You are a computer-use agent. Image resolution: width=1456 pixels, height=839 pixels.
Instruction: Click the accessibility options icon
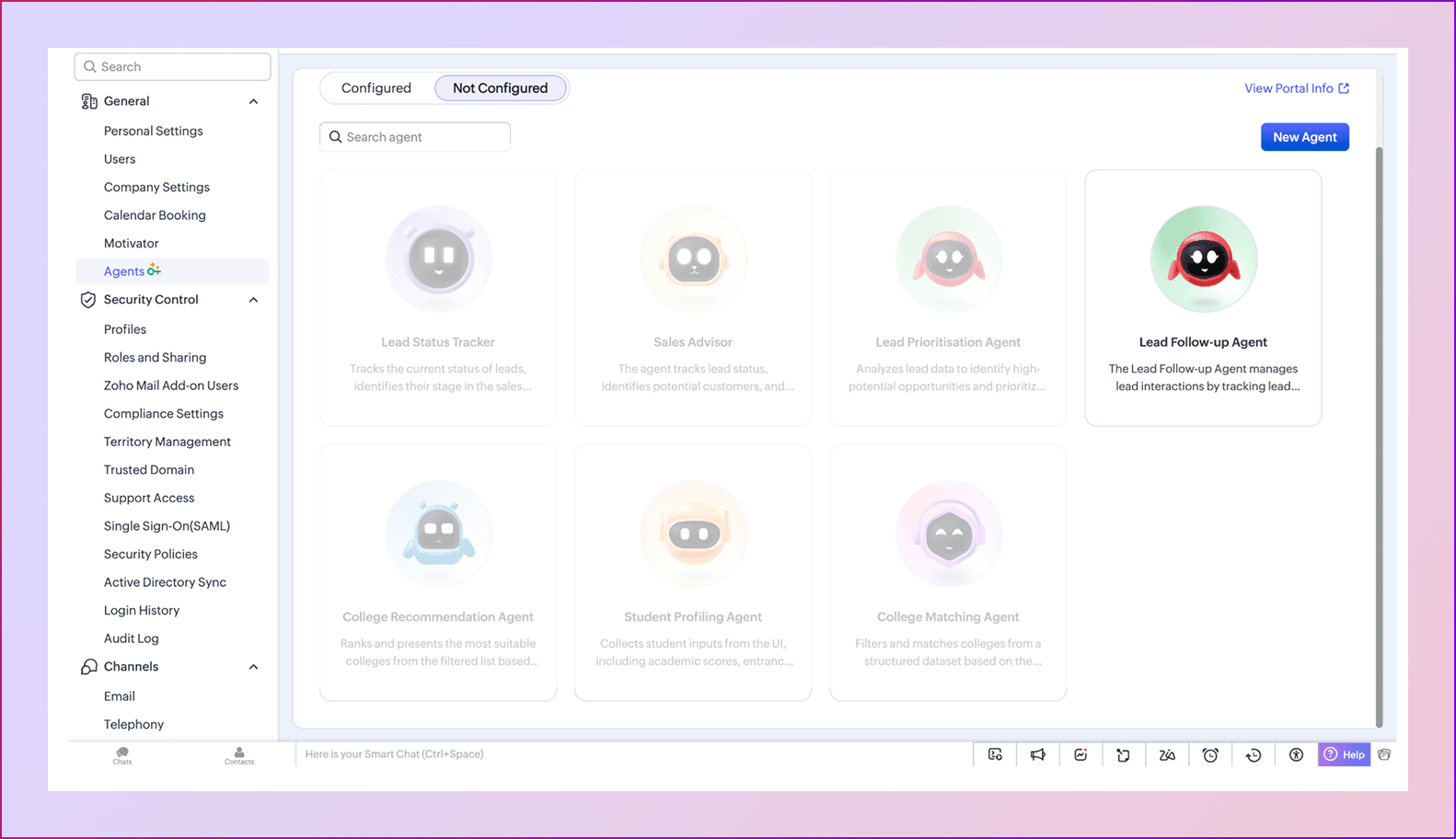click(1296, 754)
